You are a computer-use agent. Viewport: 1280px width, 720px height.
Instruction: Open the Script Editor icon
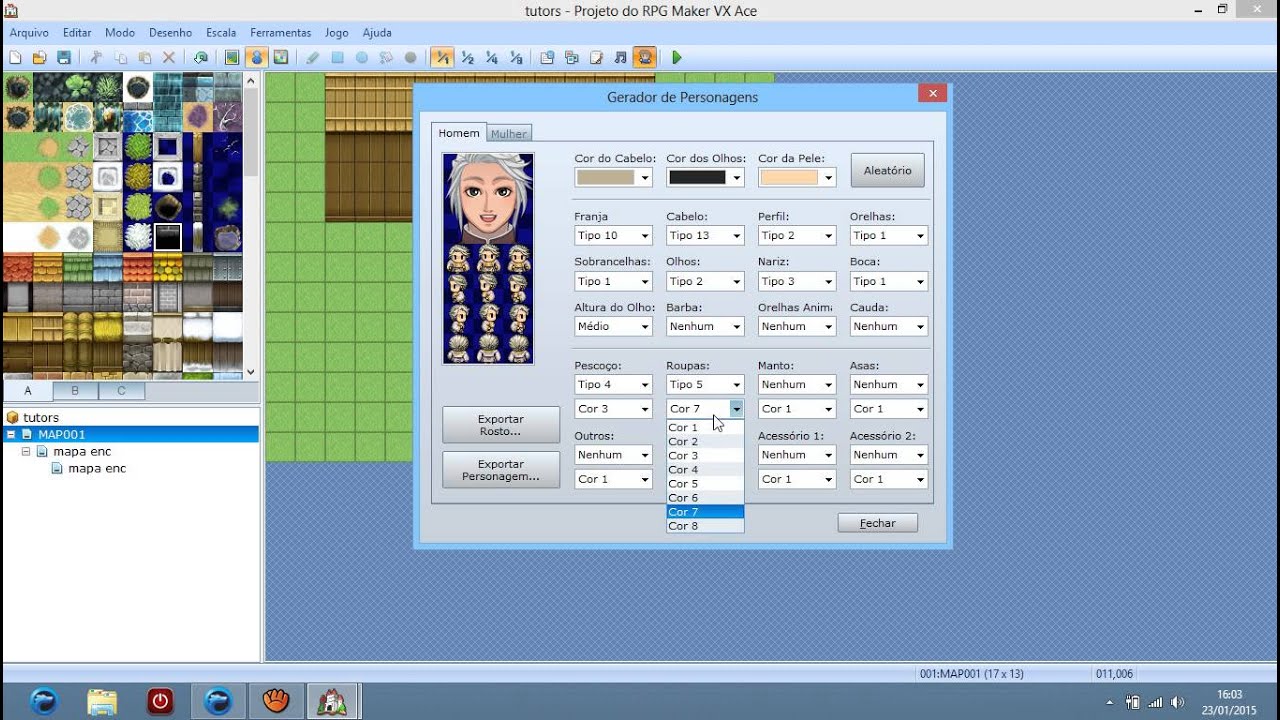(596, 58)
